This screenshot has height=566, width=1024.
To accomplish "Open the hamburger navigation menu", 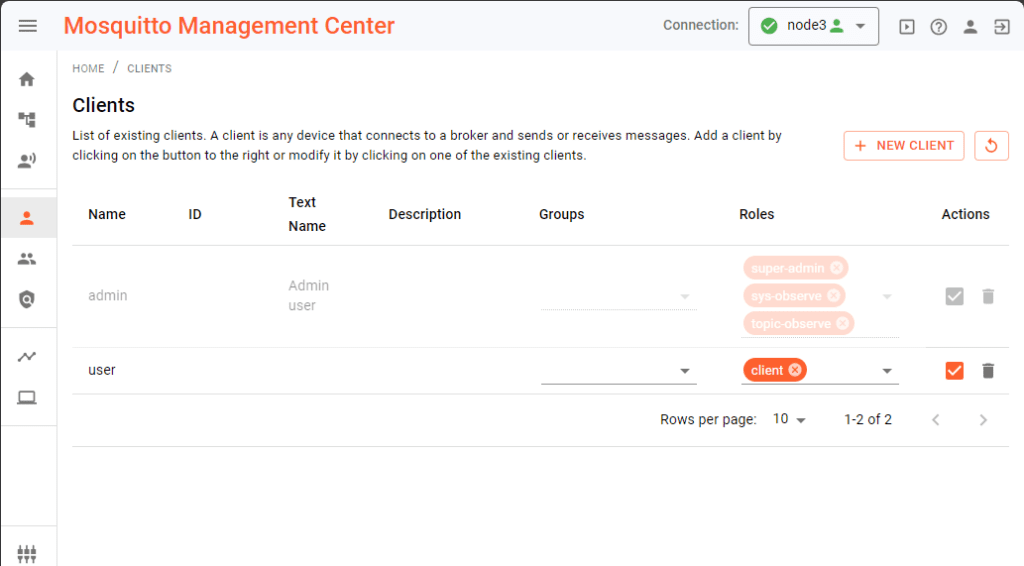I will point(27,26).
